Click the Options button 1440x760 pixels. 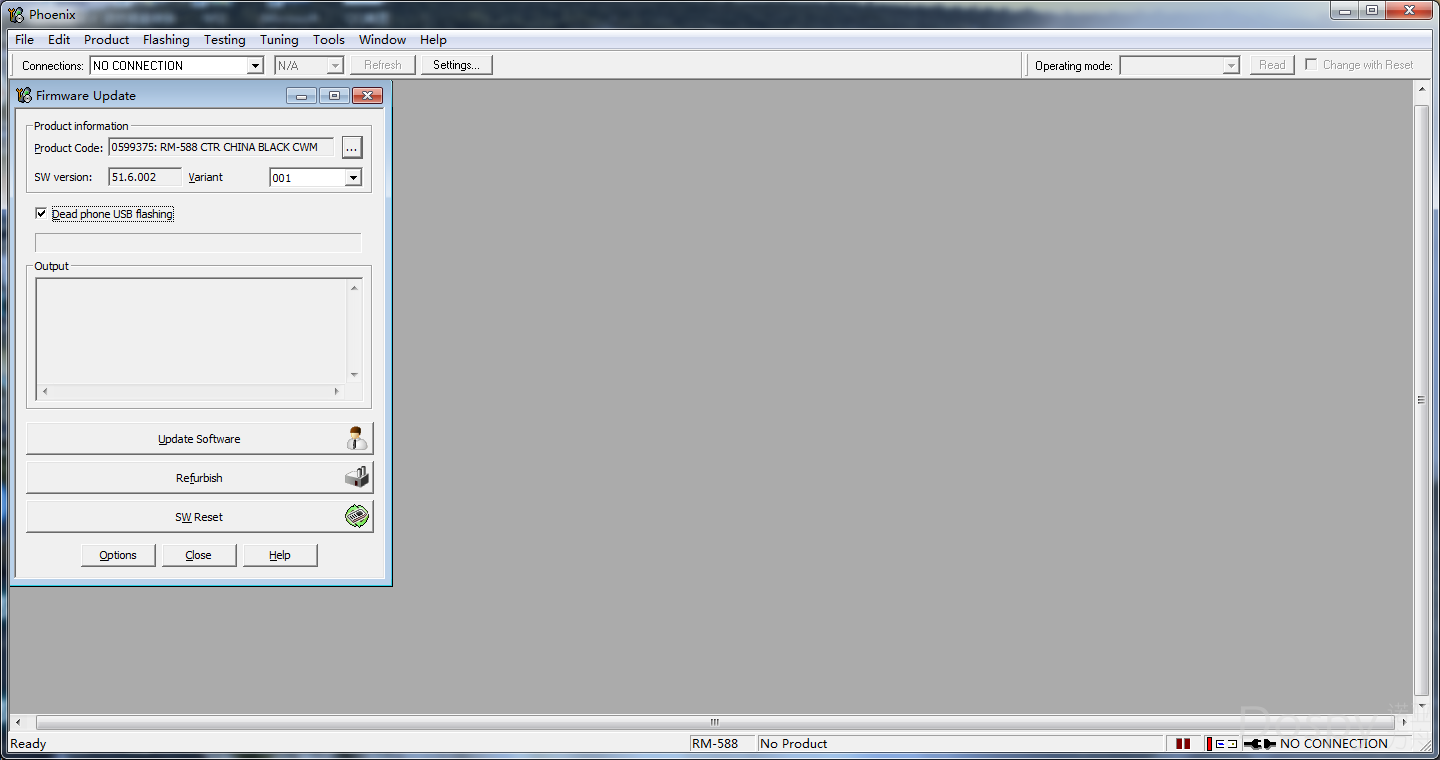[x=118, y=555]
